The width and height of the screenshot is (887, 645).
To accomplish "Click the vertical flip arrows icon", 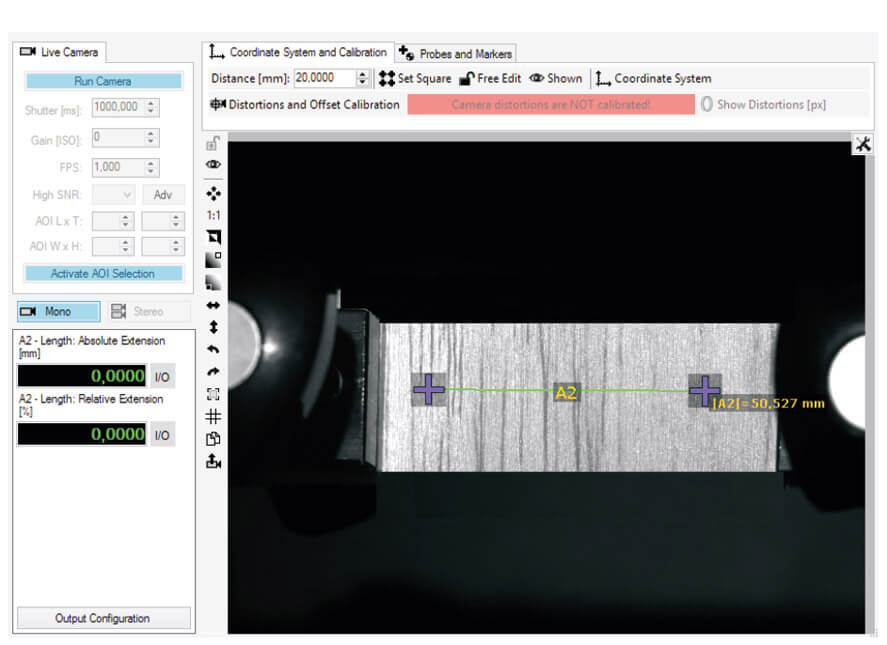I will click(x=213, y=327).
